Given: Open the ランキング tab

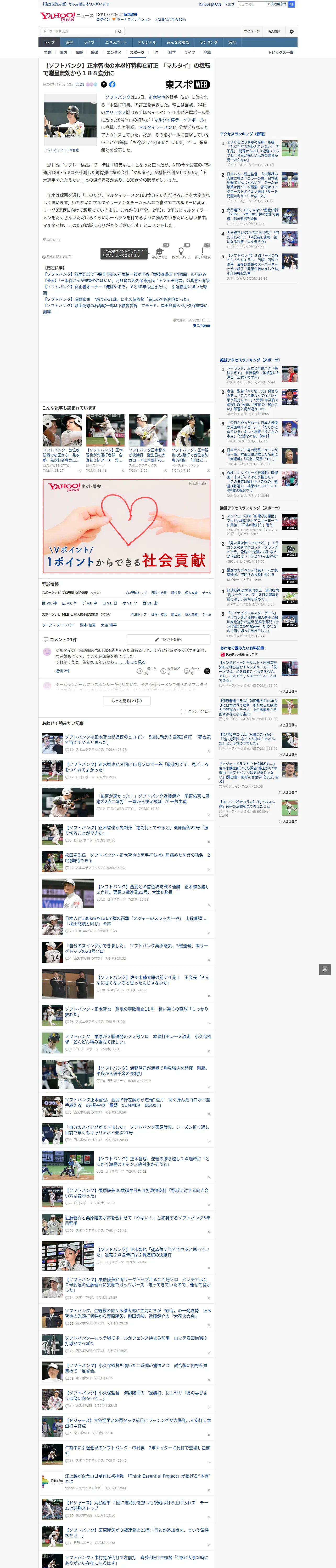Looking at the screenshot, I should (x=209, y=43).
